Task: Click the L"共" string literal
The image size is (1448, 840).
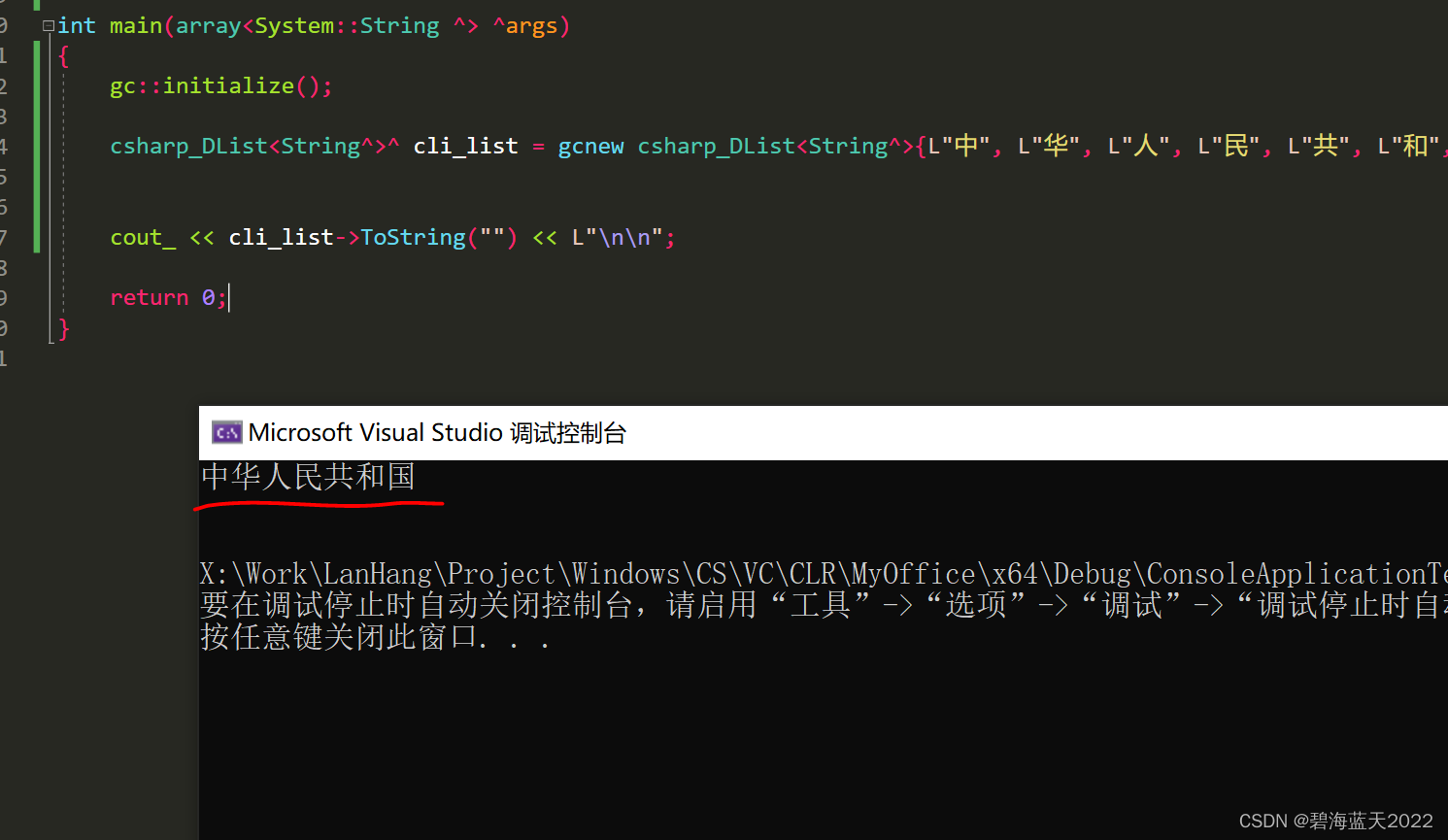Action: (x=1319, y=147)
